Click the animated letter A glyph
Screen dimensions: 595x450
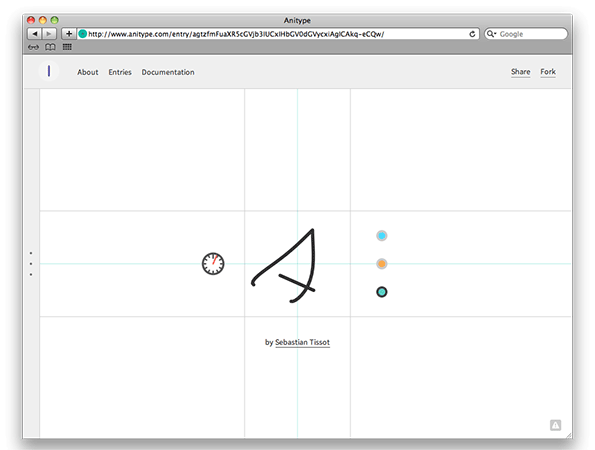(x=284, y=266)
